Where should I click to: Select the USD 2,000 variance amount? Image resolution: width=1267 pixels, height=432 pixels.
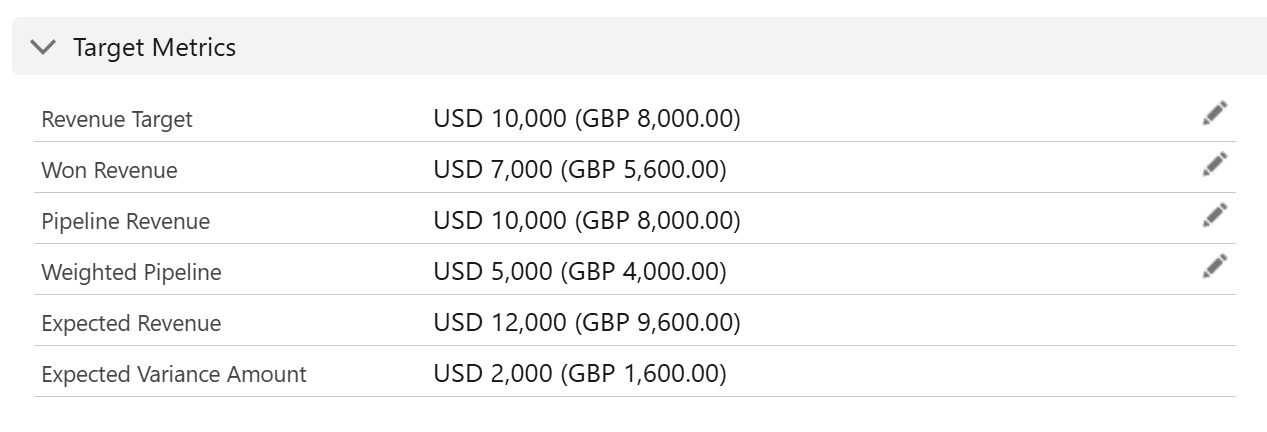coord(493,374)
